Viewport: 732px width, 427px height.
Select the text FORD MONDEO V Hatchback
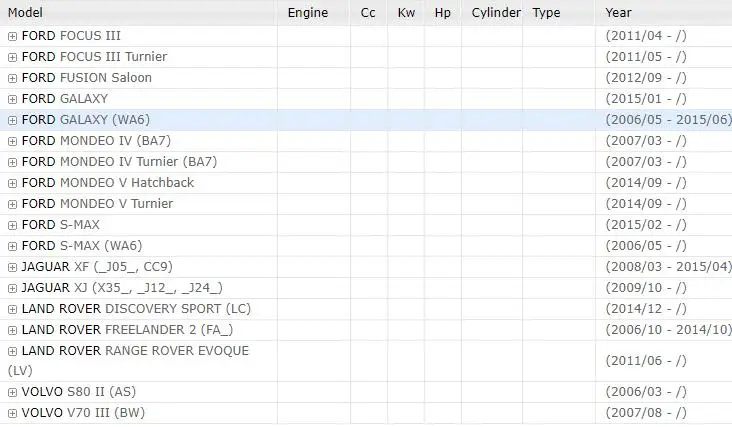point(107,182)
